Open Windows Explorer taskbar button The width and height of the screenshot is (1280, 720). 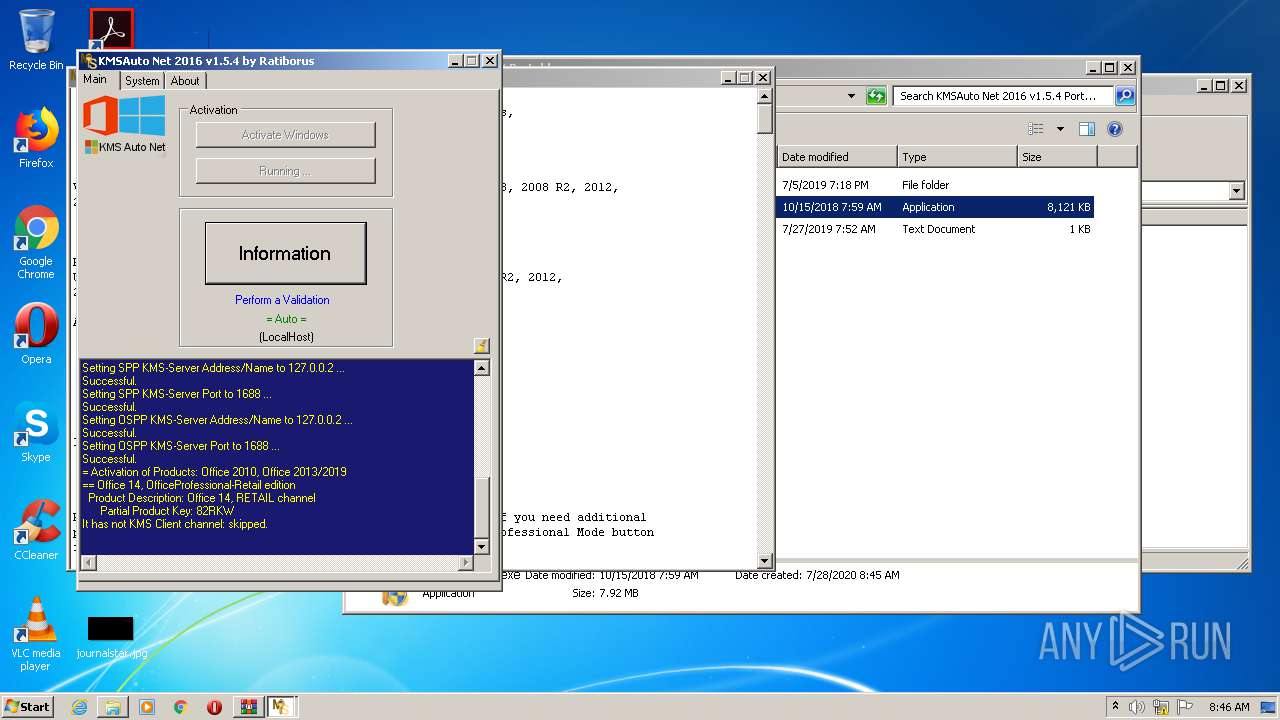pos(113,707)
